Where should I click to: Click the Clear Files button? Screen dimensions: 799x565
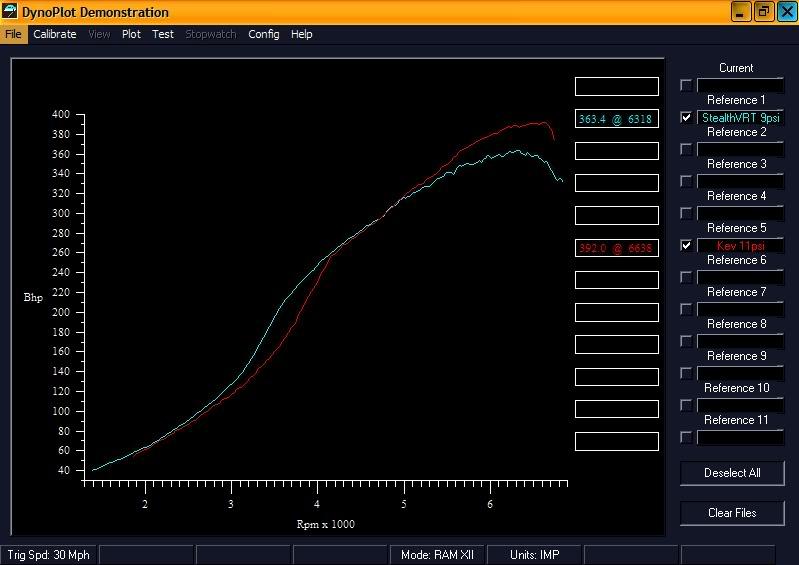click(732, 513)
